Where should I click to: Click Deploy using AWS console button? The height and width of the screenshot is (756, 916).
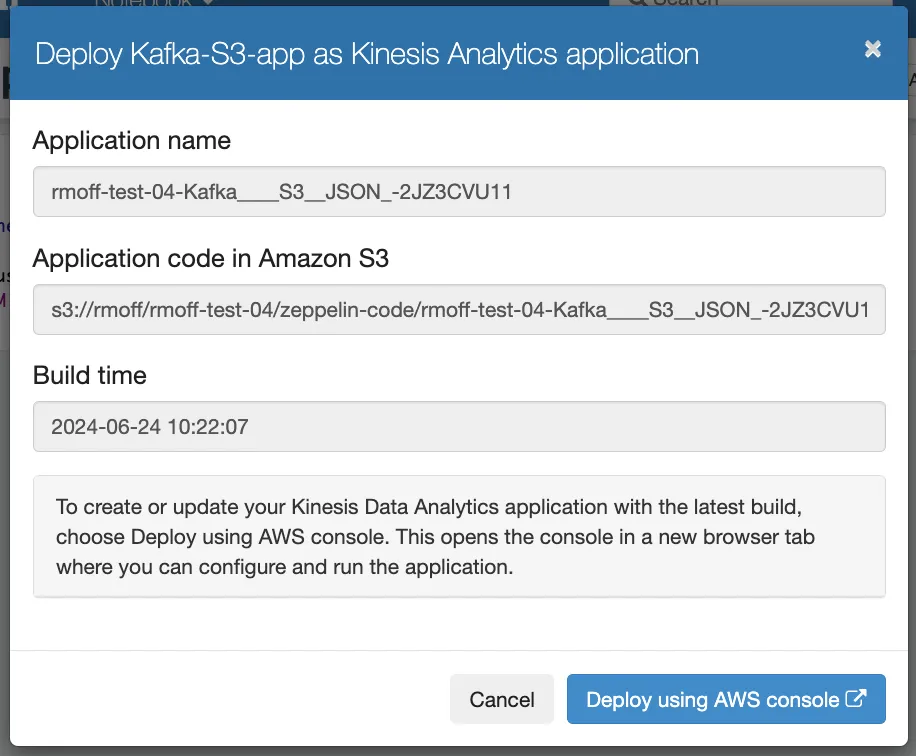(x=726, y=699)
